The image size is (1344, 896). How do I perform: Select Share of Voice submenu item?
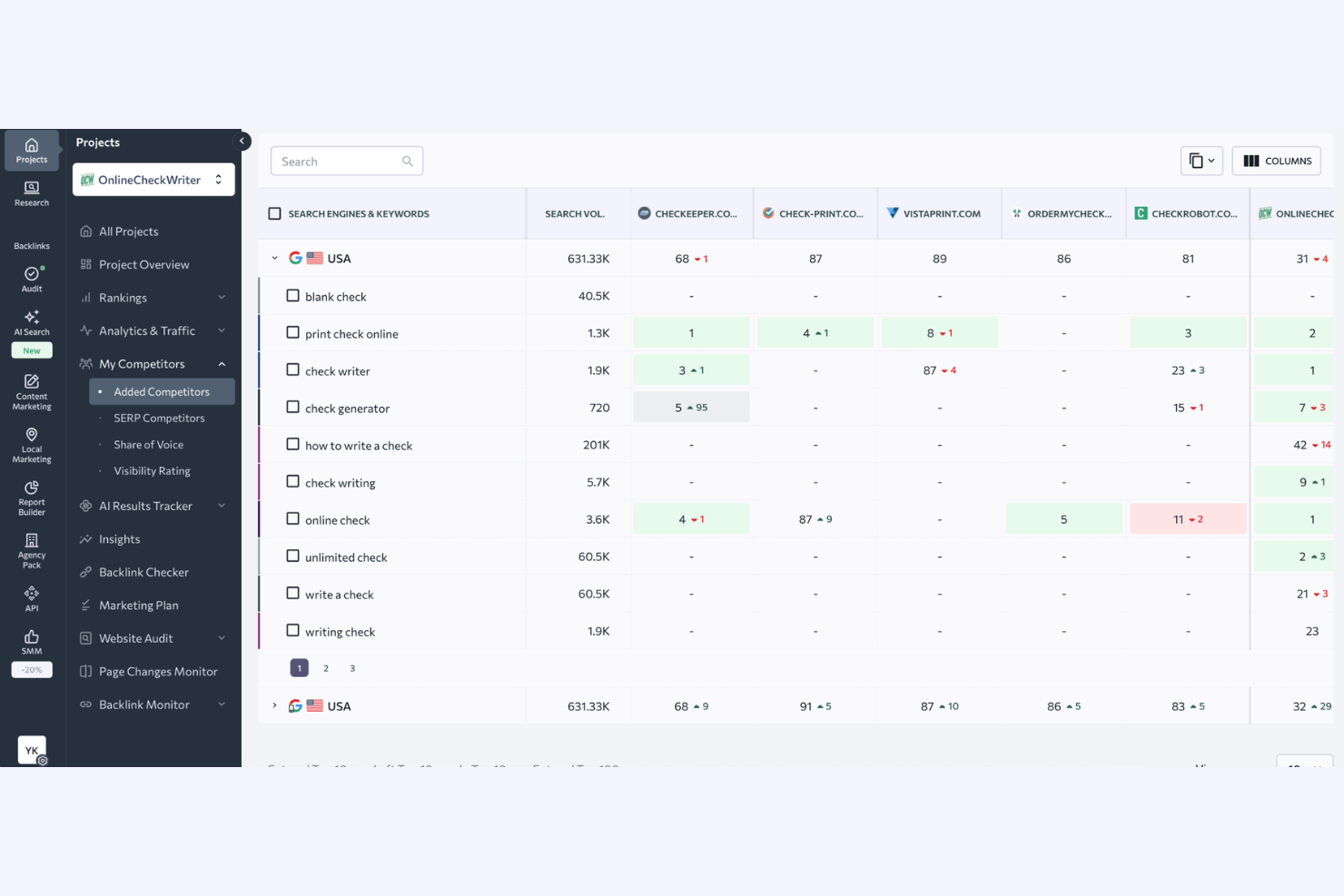point(149,445)
